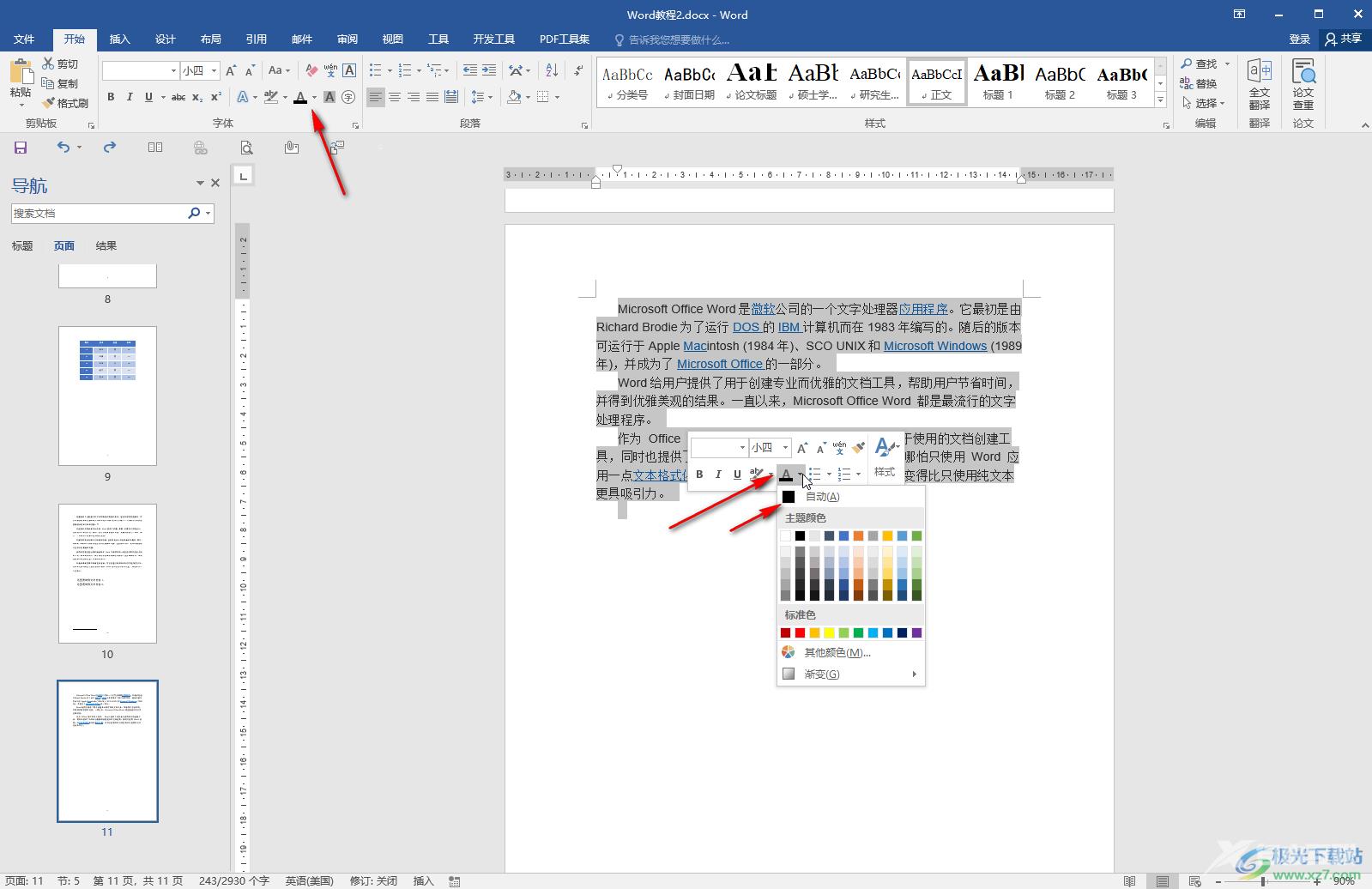Expand the Gradient (渐变) submenu
Screen dimensions: 1372x889
850,674
